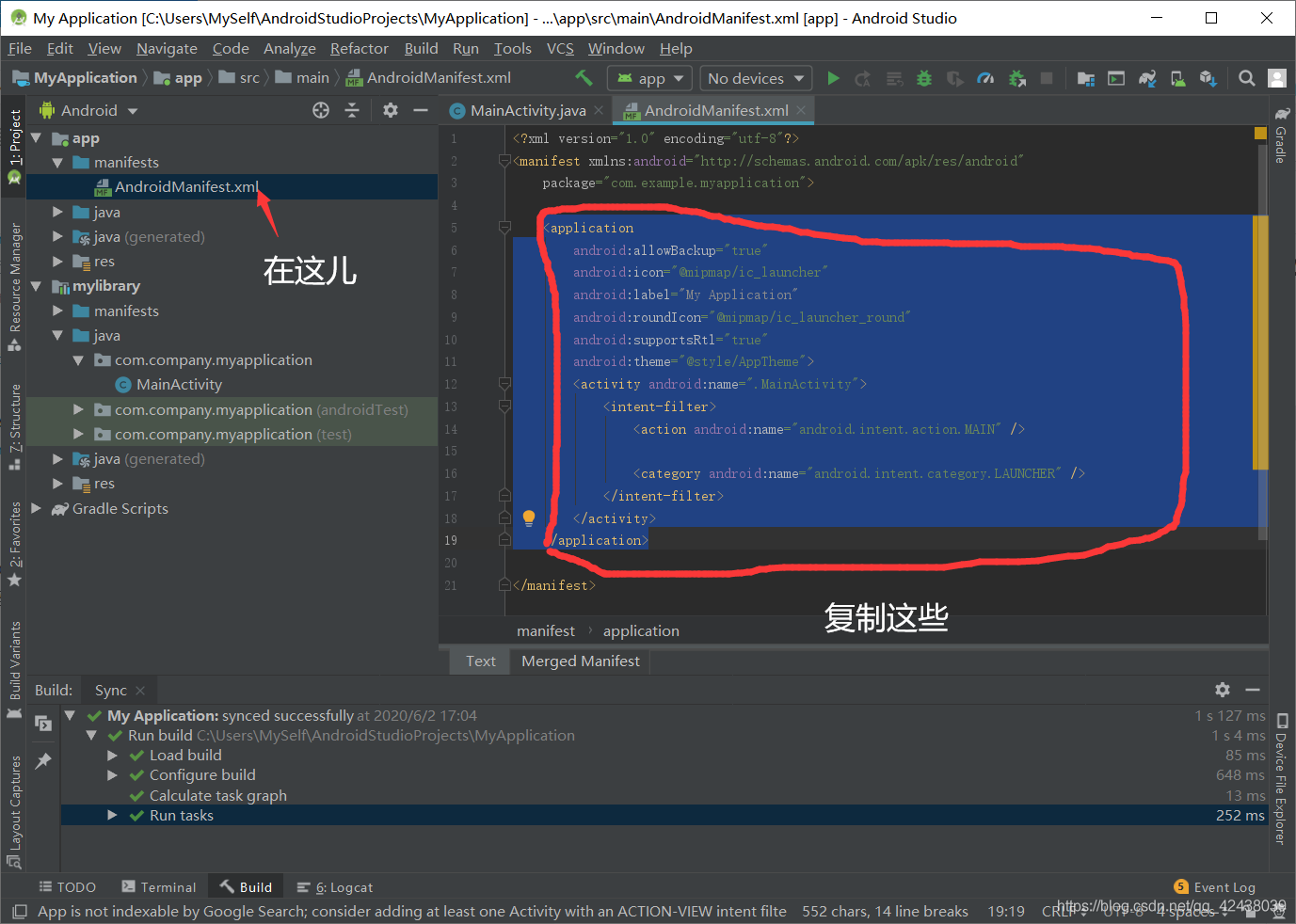Click tool windows quick access icon in status bar corner
Viewport: 1296px width, 924px height.
click(x=20, y=911)
